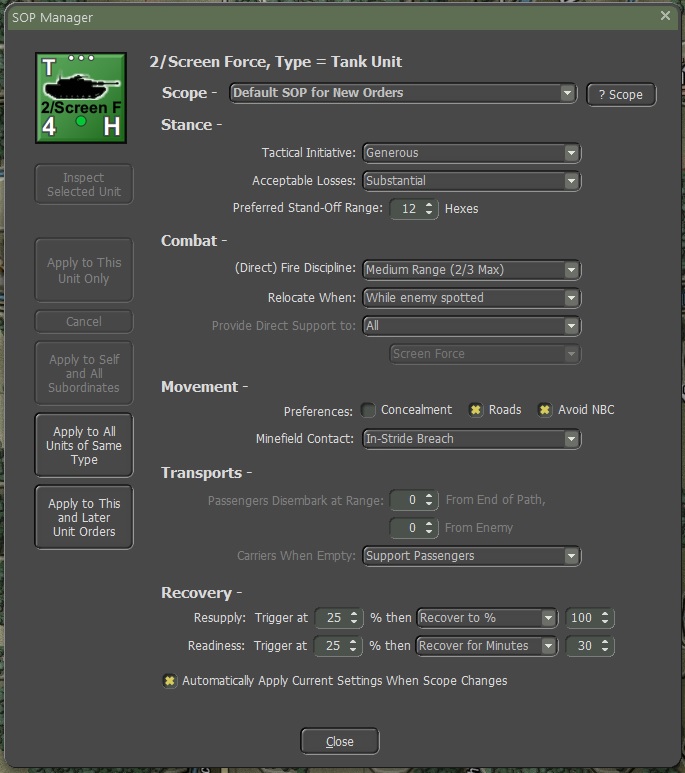Uncheck the Roads movement preference
685x773 pixels.
[475, 410]
